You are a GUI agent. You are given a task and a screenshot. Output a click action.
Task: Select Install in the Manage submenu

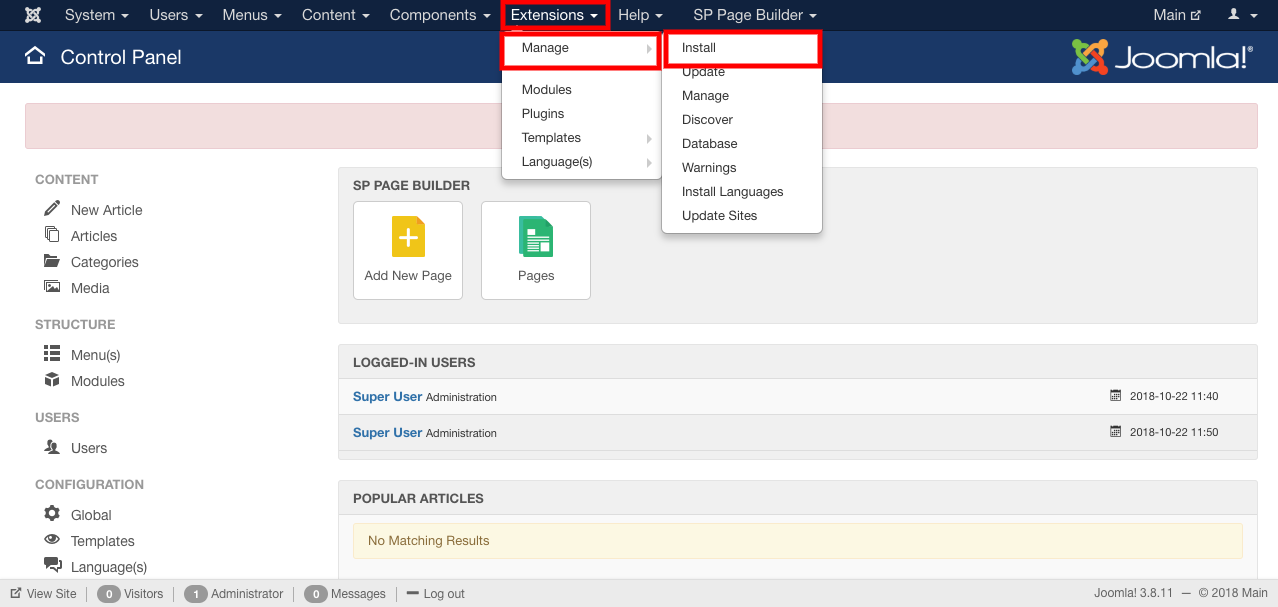(742, 48)
